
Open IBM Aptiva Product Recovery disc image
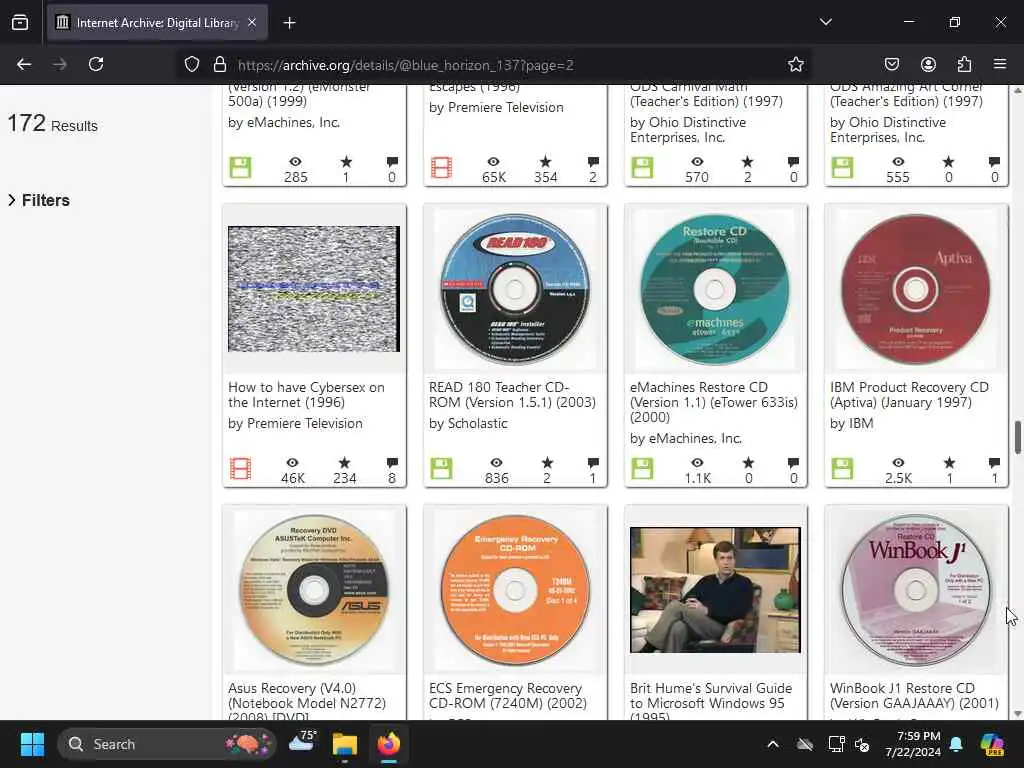click(916, 289)
